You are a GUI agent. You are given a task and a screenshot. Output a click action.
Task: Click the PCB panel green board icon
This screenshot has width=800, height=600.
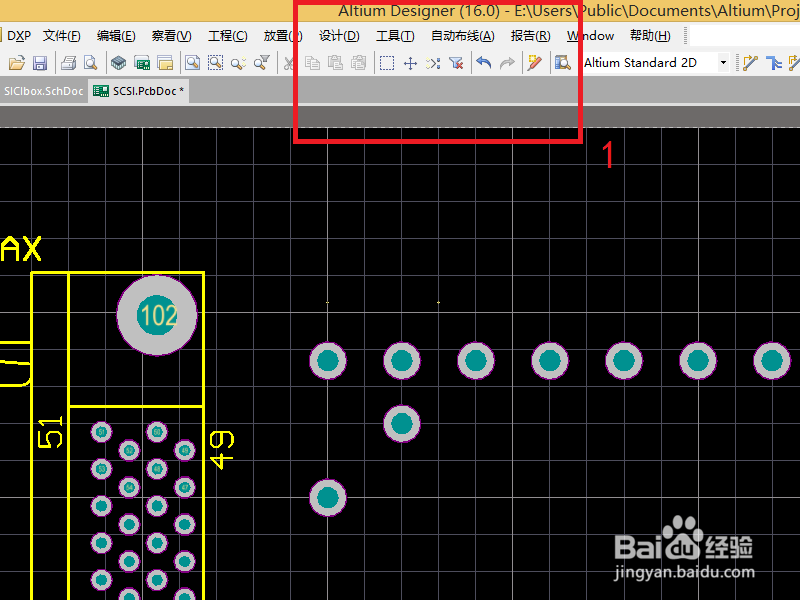[x=142, y=63]
